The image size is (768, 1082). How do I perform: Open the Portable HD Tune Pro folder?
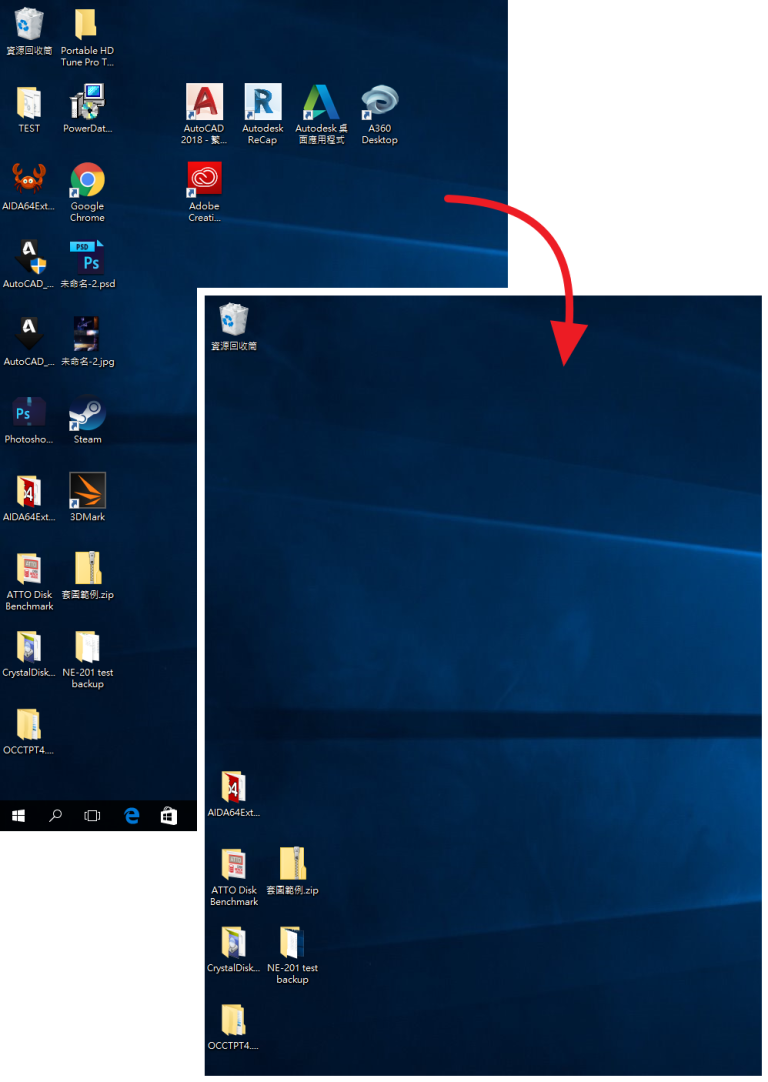click(x=87, y=25)
